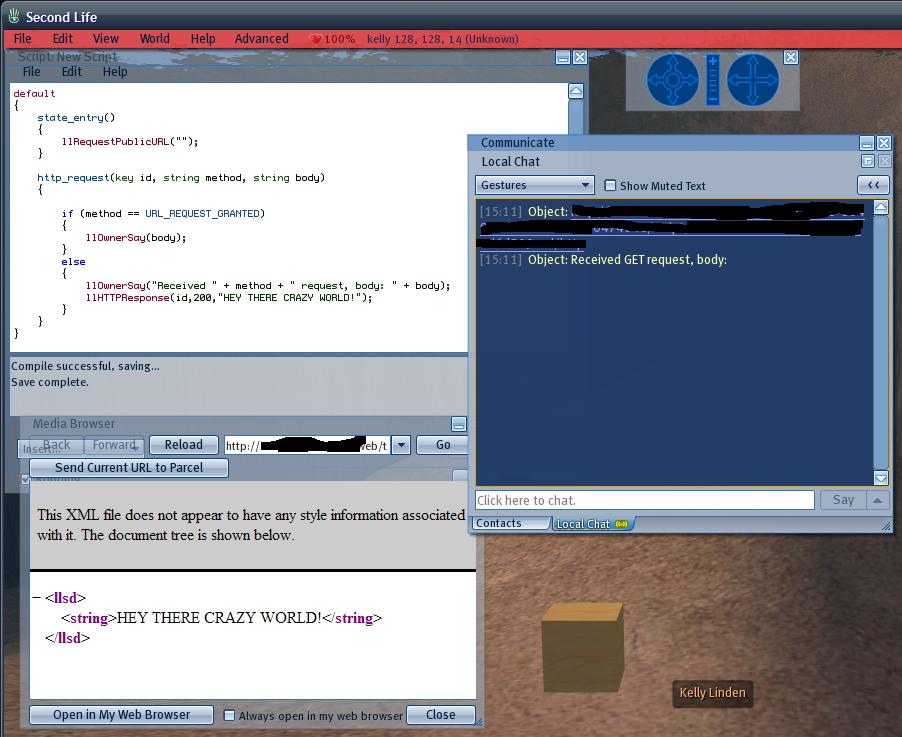Image resolution: width=902 pixels, height=737 pixels.
Task: Minimize the Script: New Script window
Action: 563,57
